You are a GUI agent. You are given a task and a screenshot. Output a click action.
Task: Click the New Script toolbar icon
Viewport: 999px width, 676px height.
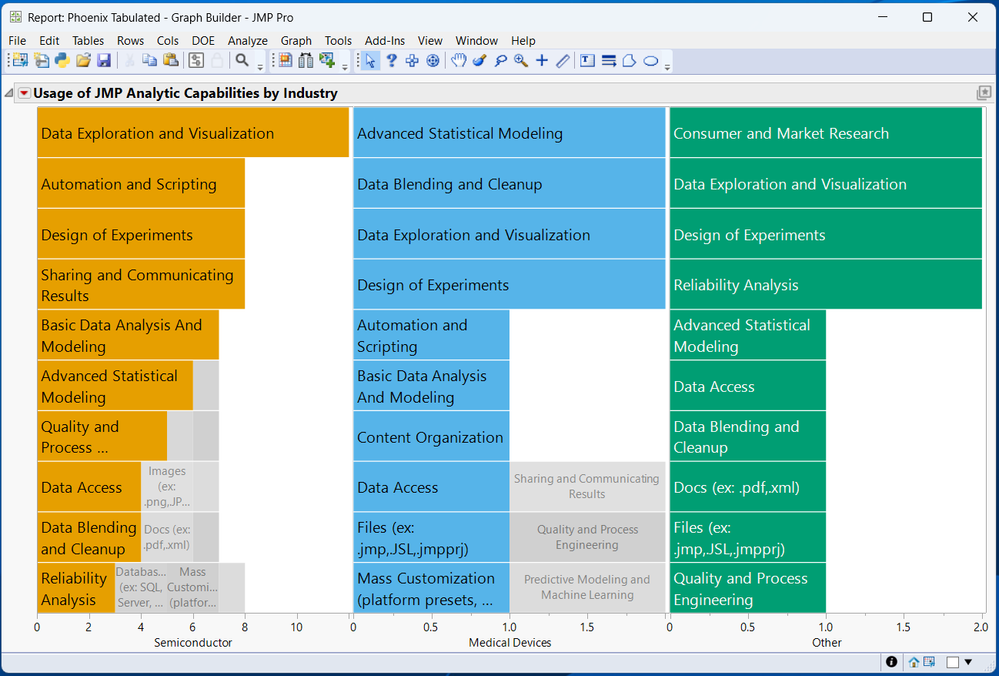click(41, 61)
